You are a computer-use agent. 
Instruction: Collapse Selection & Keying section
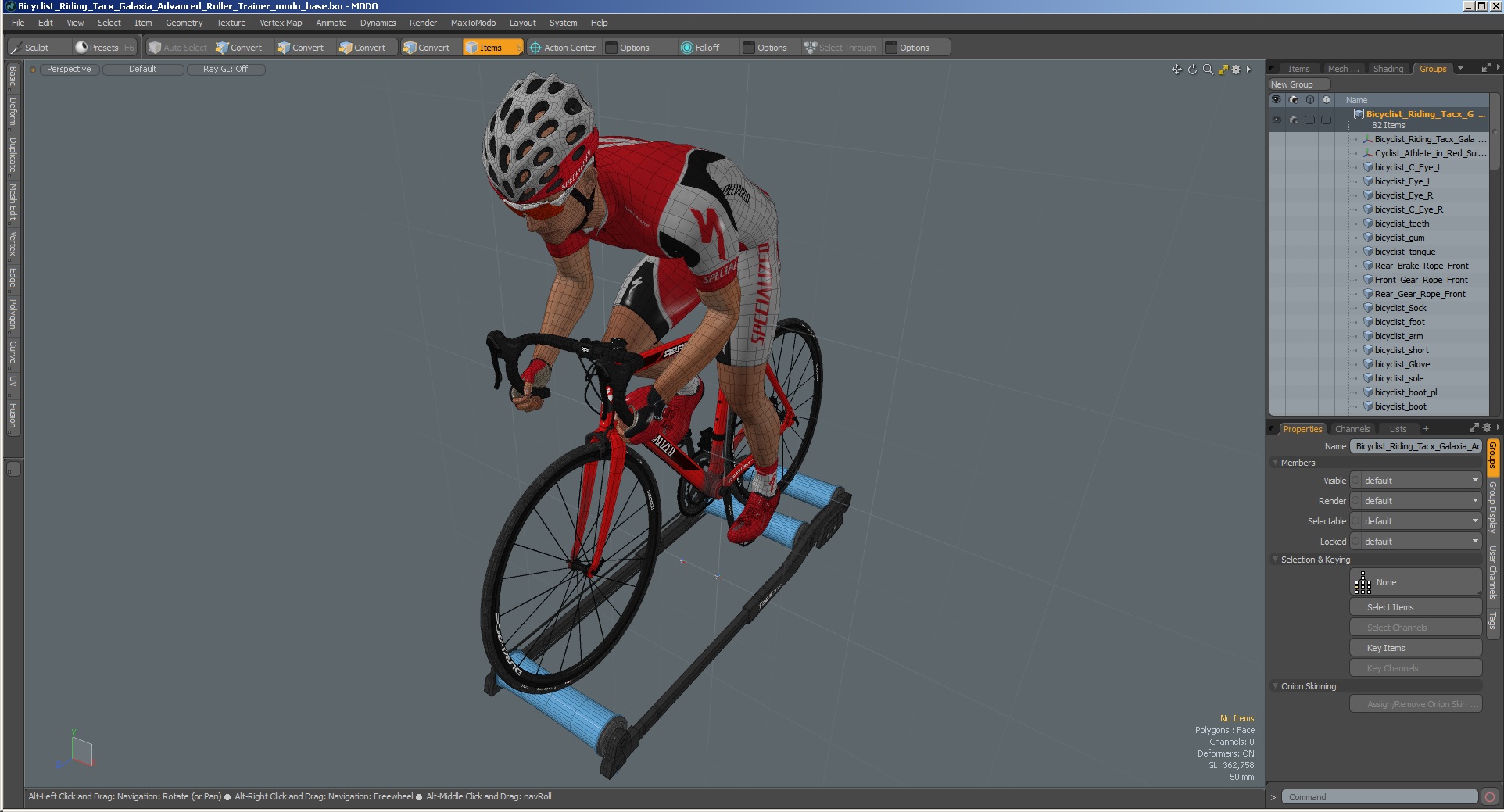(x=1275, y=560)
